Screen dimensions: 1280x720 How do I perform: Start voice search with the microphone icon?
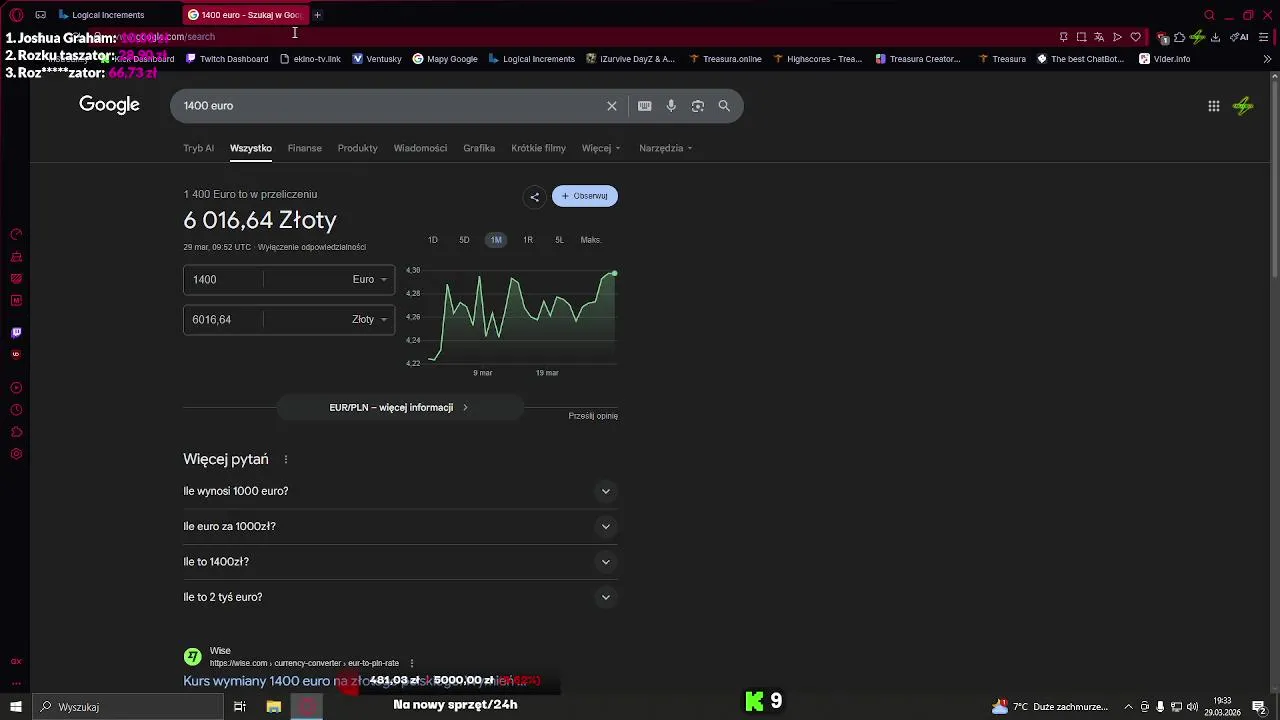671,106
